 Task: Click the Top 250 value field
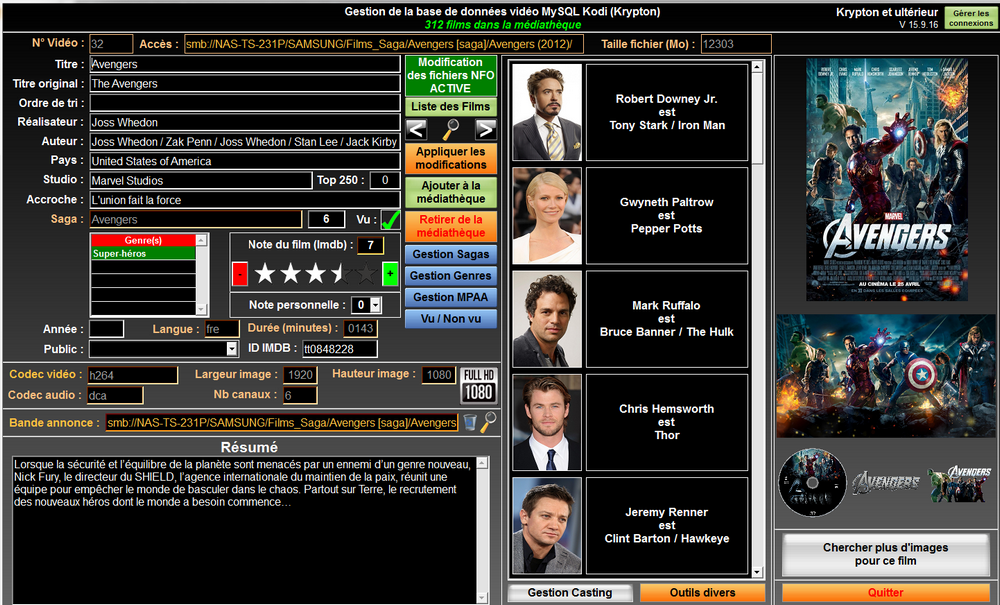(385, 180)
